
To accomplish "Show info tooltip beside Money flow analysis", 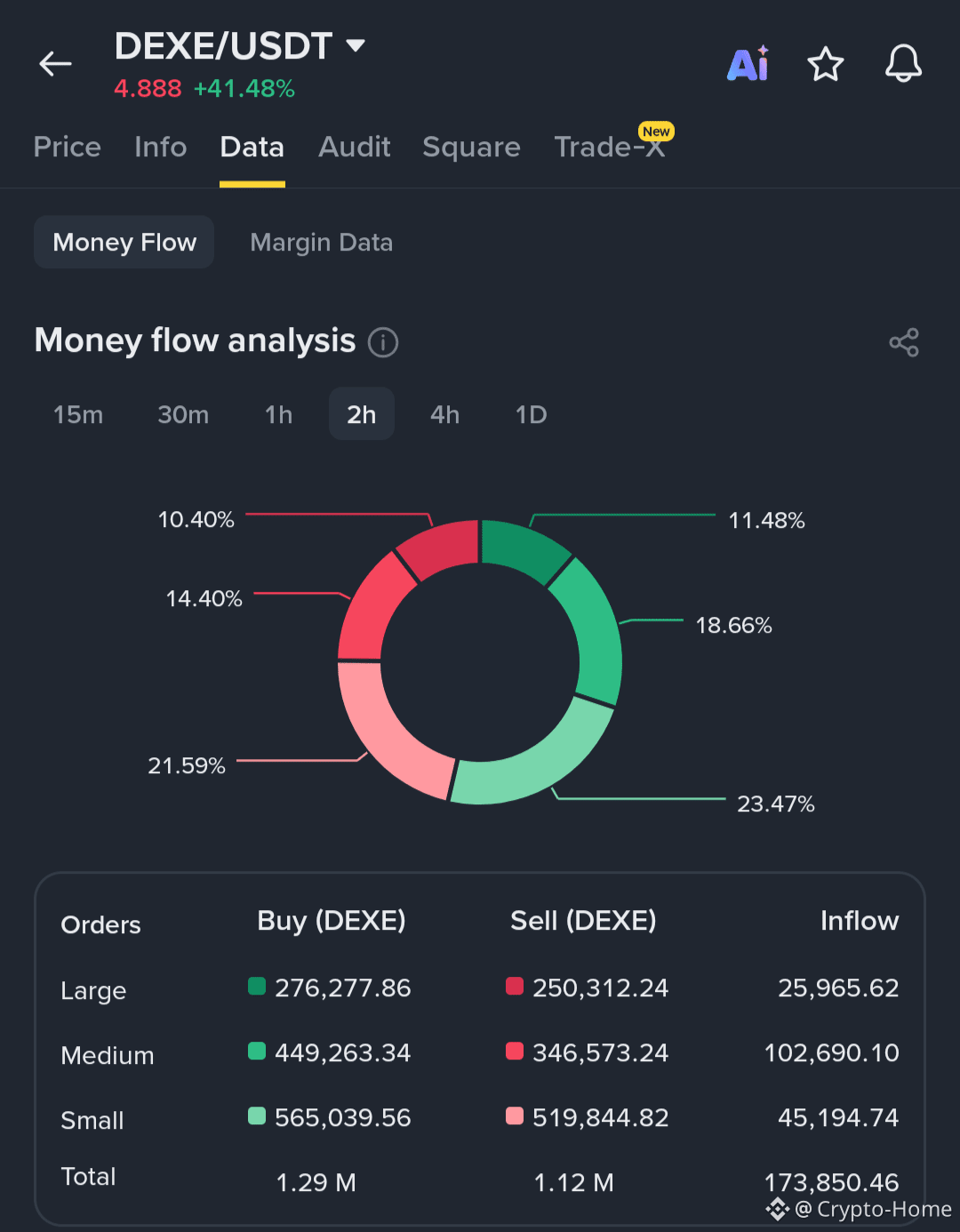I will click(x=383, y=342).
